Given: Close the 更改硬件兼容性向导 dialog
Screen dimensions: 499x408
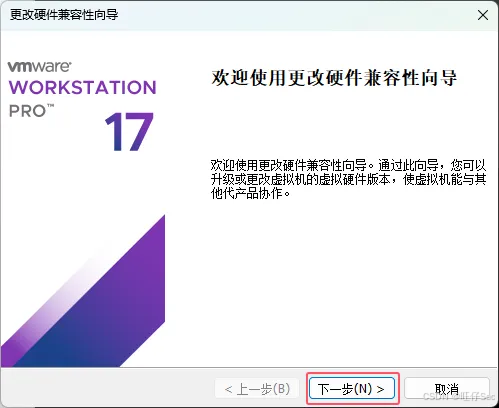Looking at the screenshot, I should 483,15.
